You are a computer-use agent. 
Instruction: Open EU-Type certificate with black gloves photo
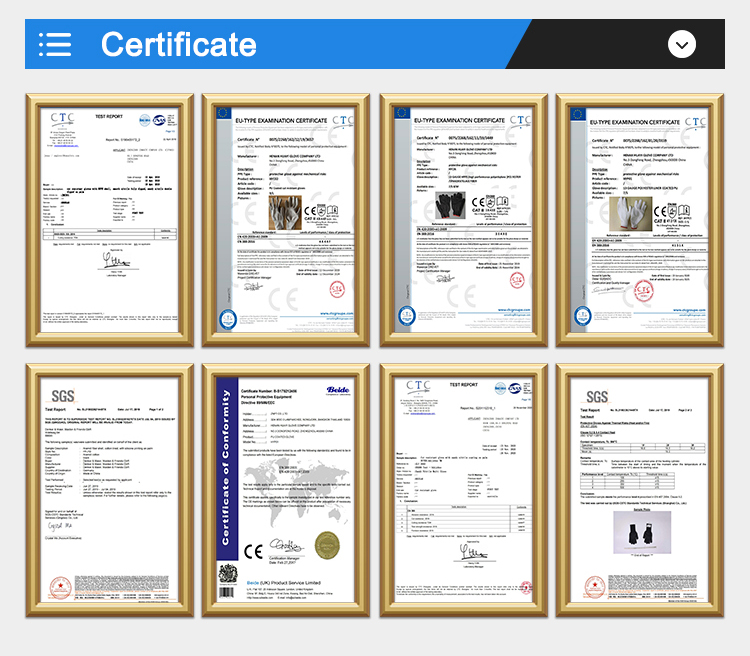463,220
